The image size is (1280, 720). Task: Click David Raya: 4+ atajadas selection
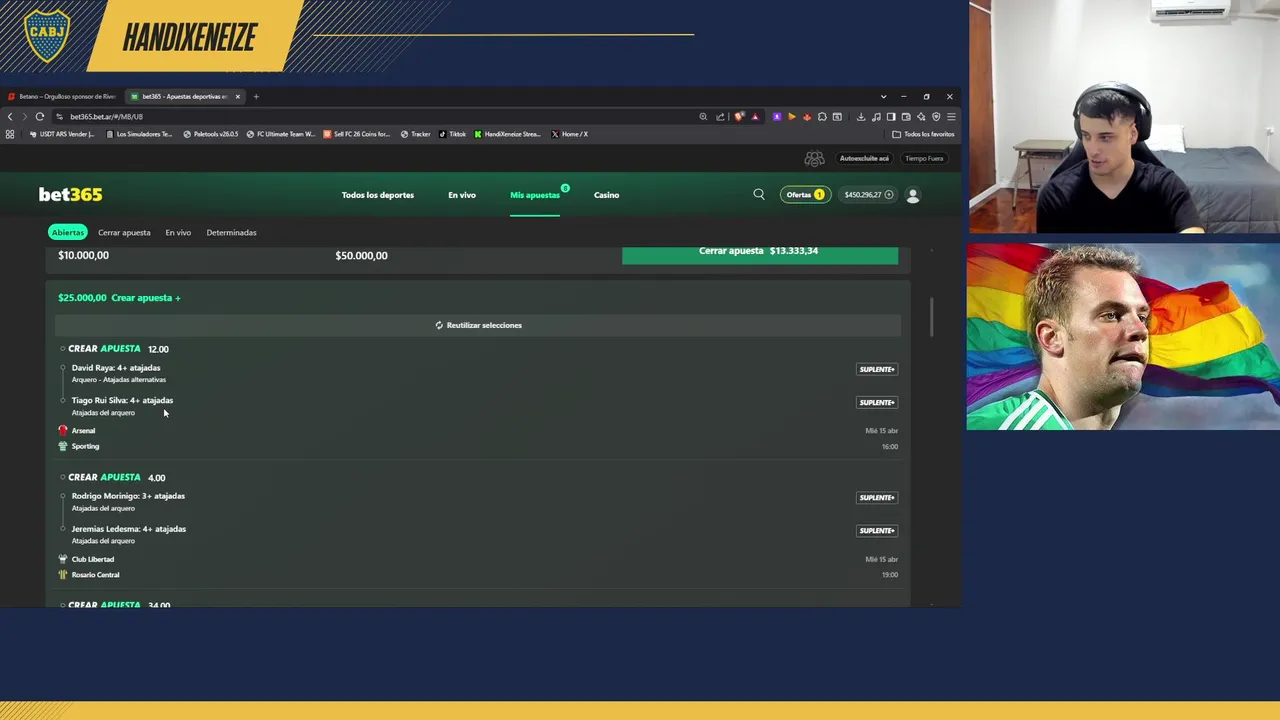tap(116, 368)
